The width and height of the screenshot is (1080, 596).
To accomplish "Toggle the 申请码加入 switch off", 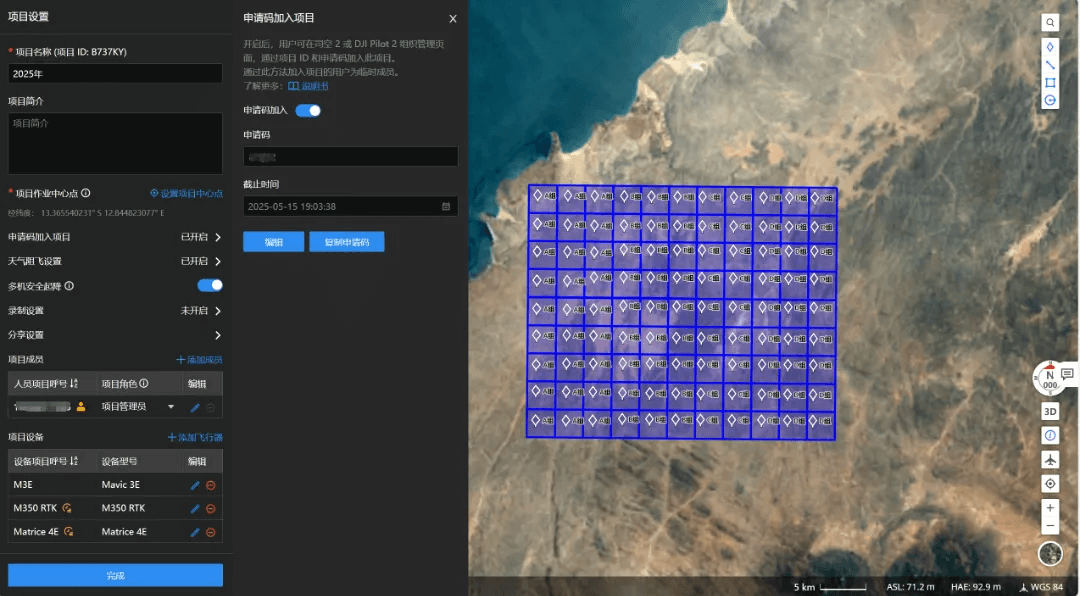I will tap(308, 110).
